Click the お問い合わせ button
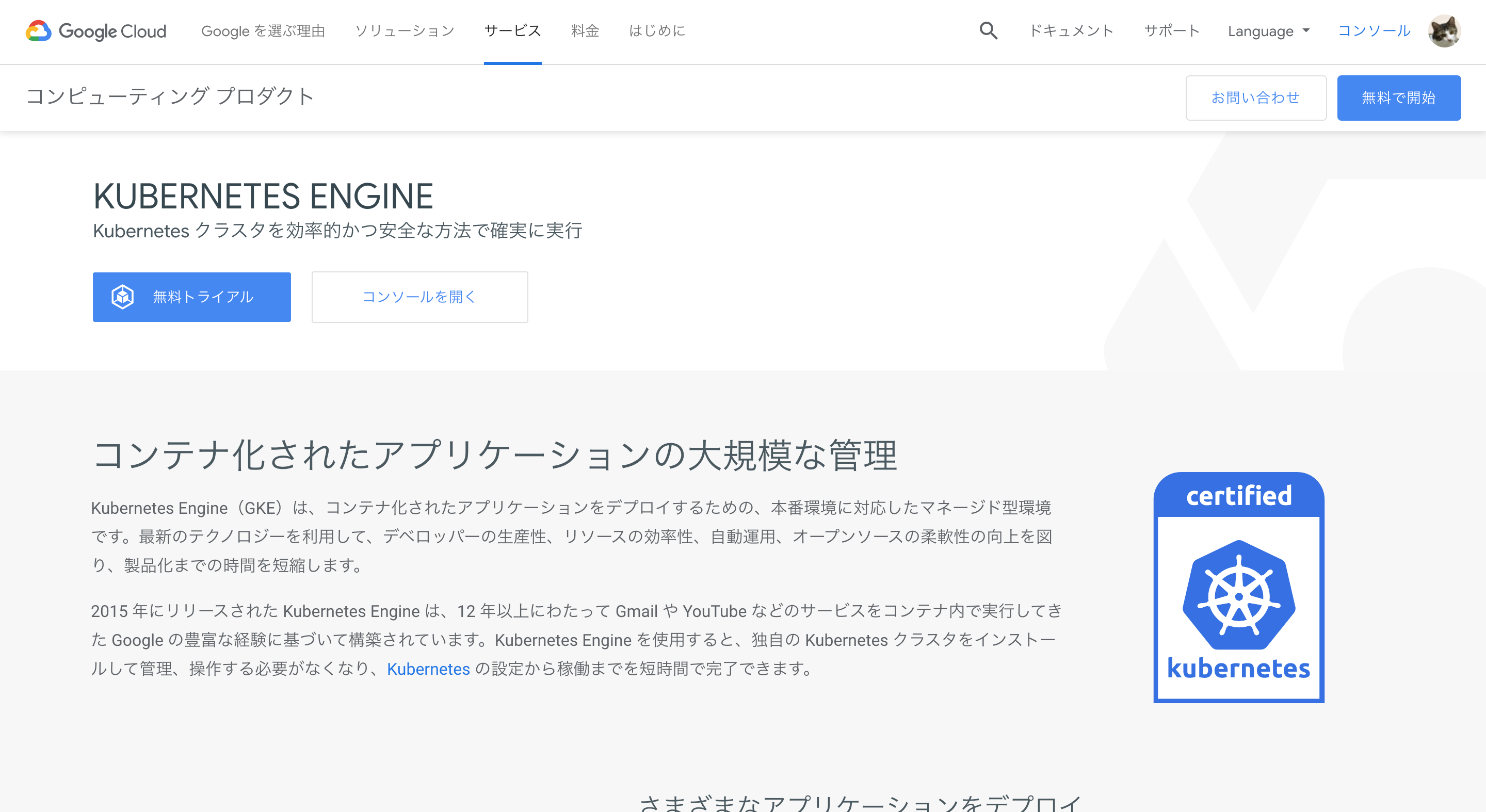This screenshot has width=1486, height=812. 1256,98
